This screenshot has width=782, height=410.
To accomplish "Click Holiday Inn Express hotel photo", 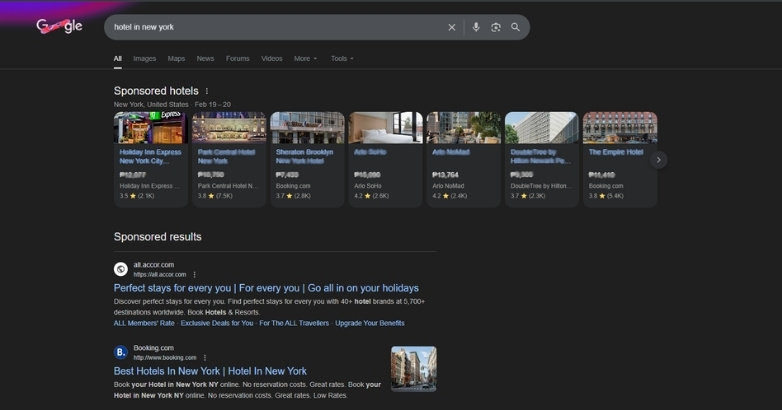I will (151, 128).
